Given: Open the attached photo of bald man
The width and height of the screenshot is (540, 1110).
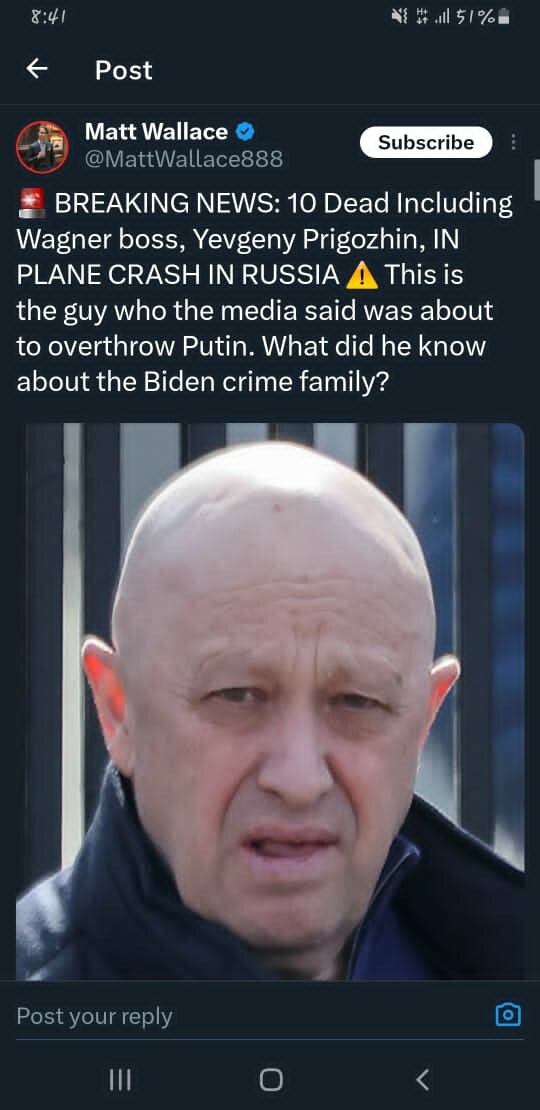Looking at the screenshot, I should pos(270,701).
